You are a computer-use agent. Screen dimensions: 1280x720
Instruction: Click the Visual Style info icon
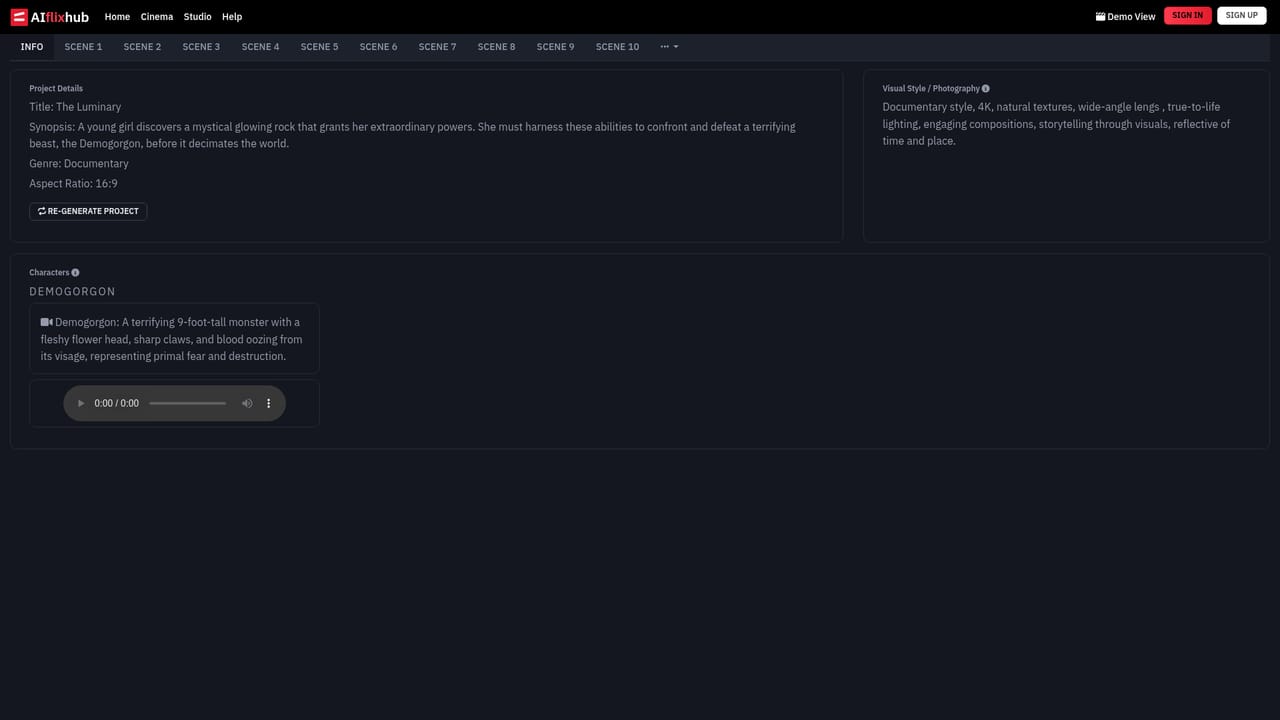pos(986,89)
